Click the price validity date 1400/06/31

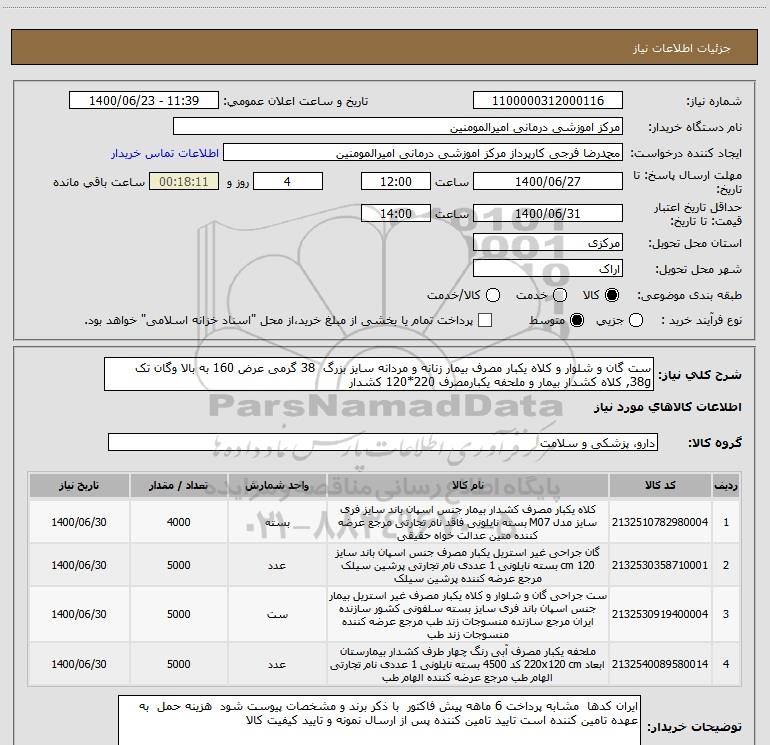pyautogui.click(x=548, y=214)
